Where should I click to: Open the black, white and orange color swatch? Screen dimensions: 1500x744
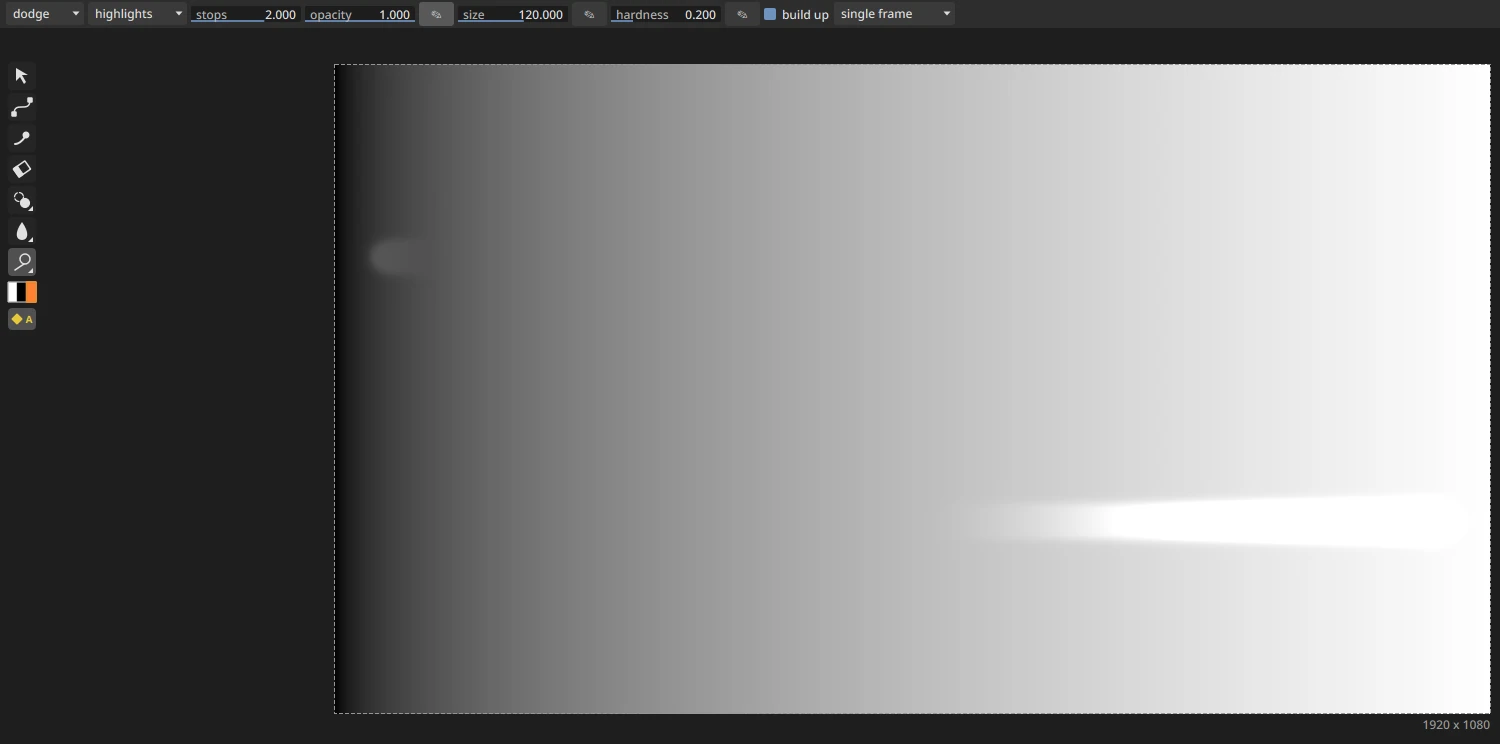pos(22,292)
